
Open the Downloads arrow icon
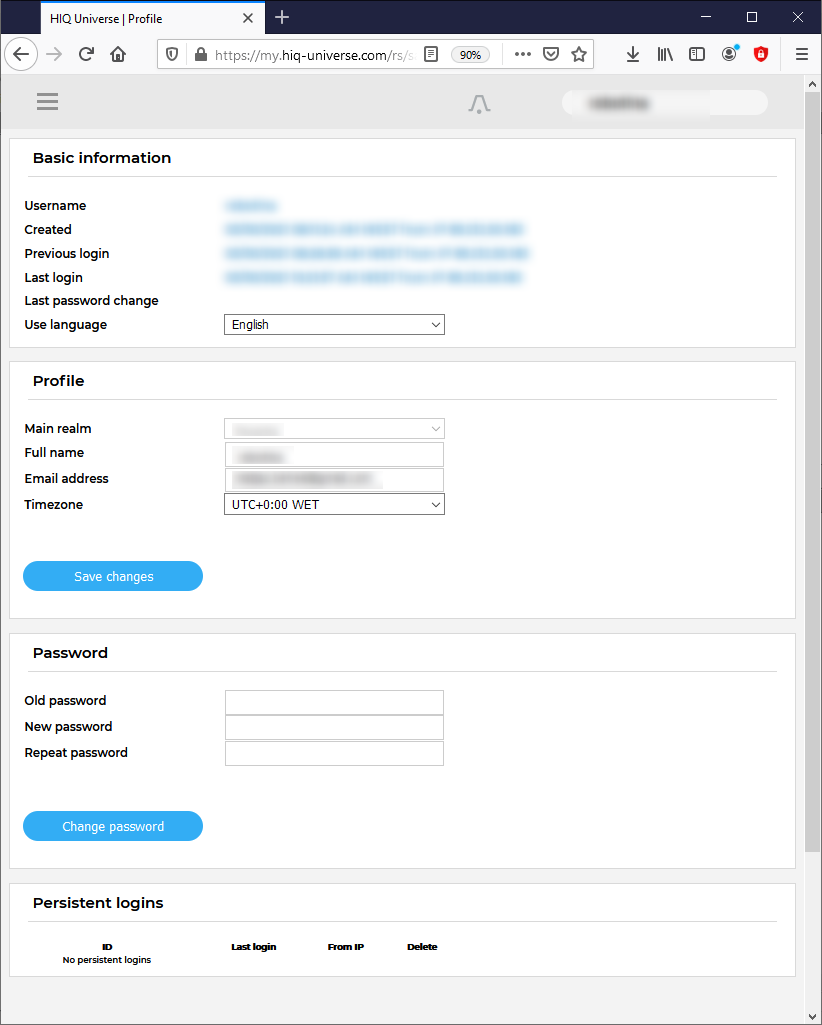pos(632,55)
